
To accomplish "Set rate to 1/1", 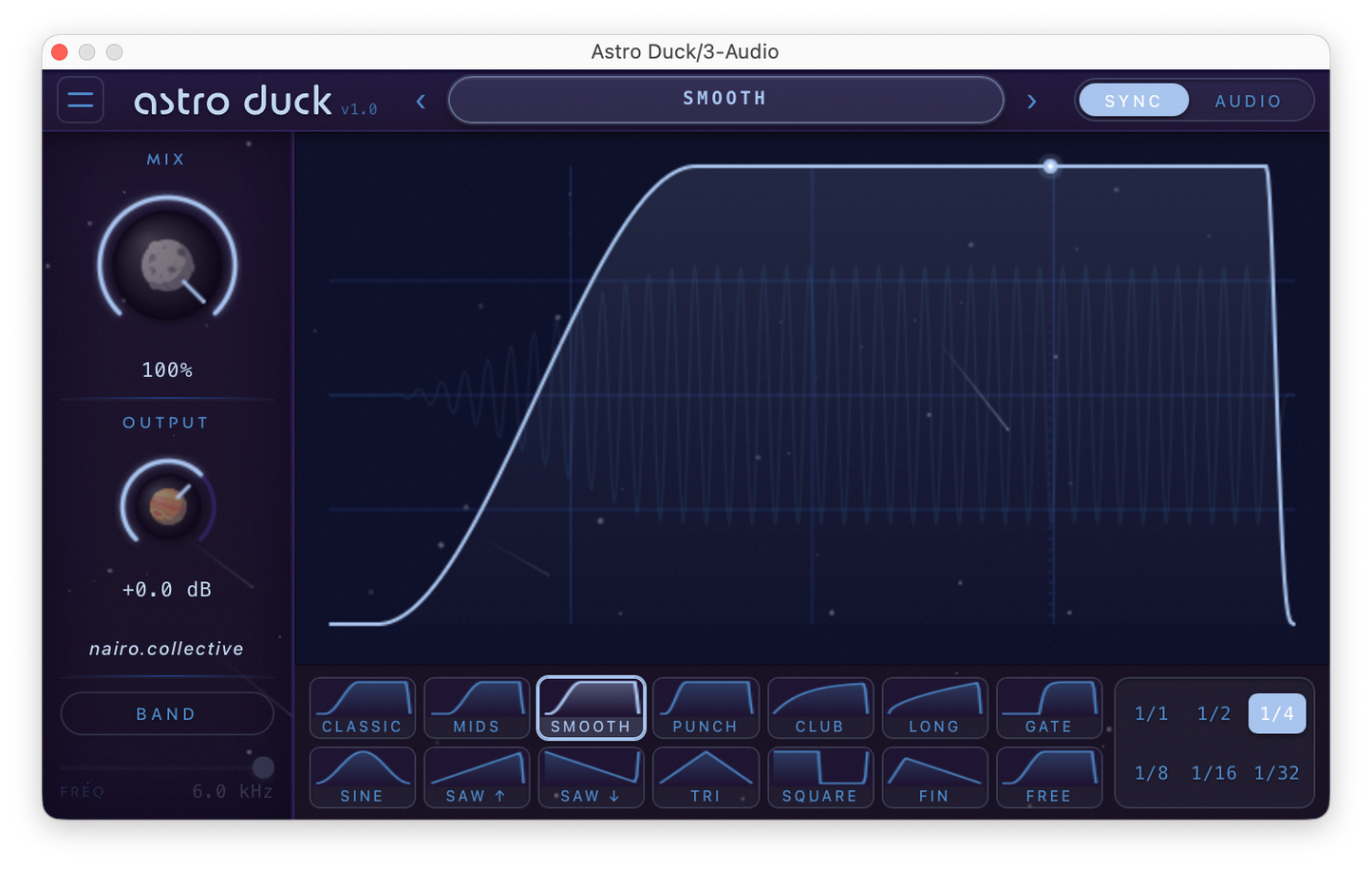I will pos(1152,714).
